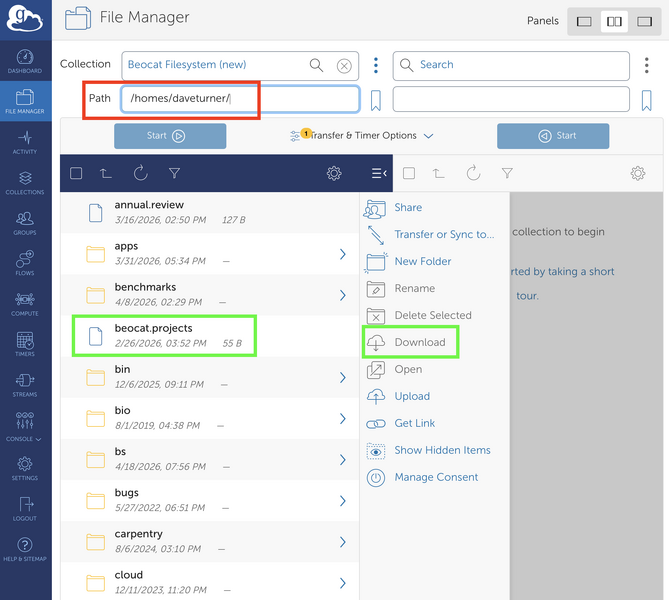This screenshot has height=600, width=669.
Task: Select Show Hidden Items menu entry
Action: 441,450
